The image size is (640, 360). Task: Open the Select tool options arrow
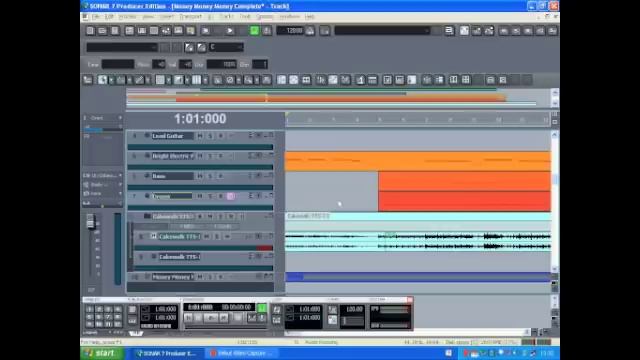coord(111,80)
